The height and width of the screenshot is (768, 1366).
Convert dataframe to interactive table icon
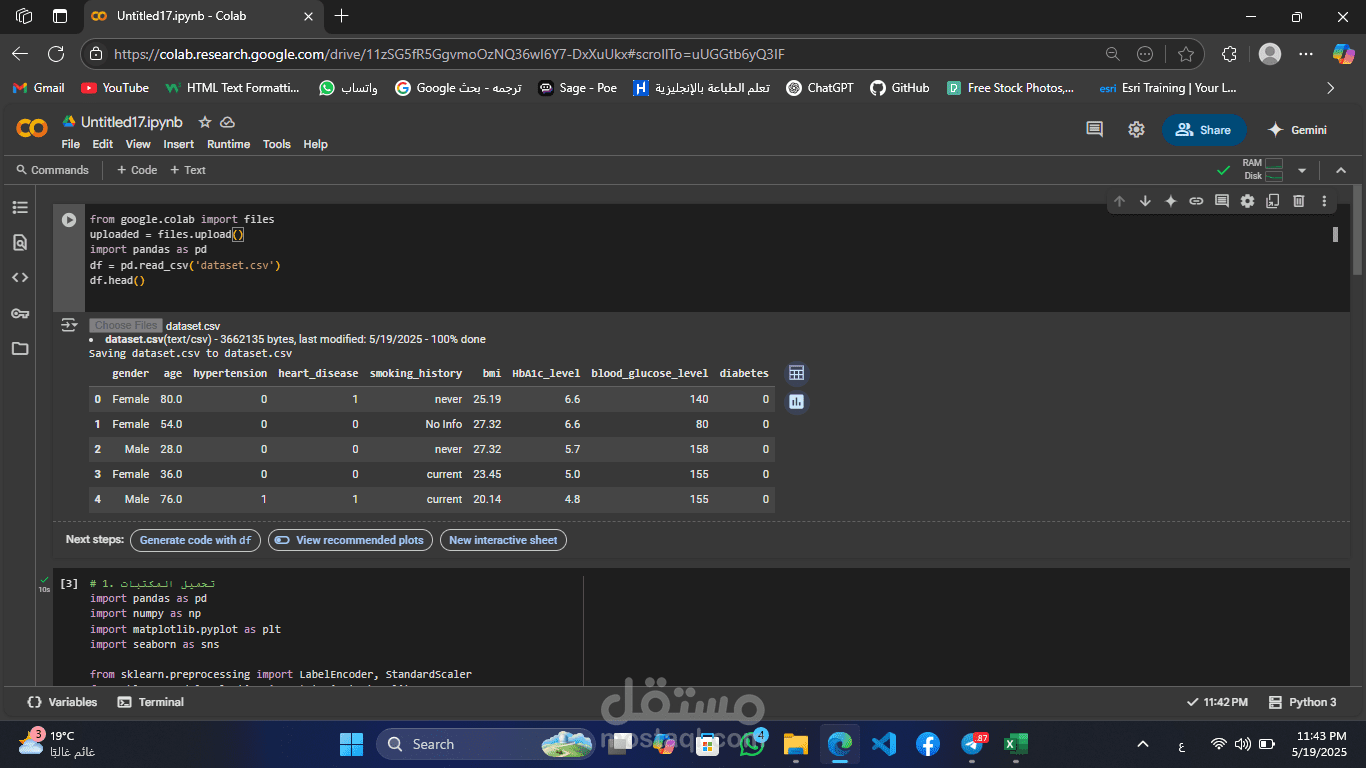coord(796,373)
